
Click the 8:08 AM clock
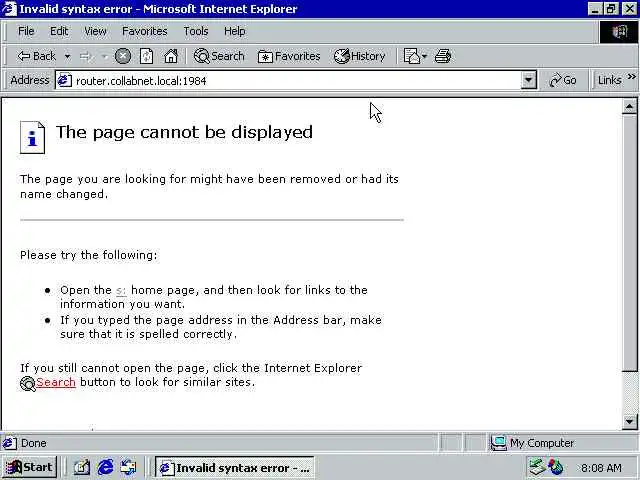[601, 468]
